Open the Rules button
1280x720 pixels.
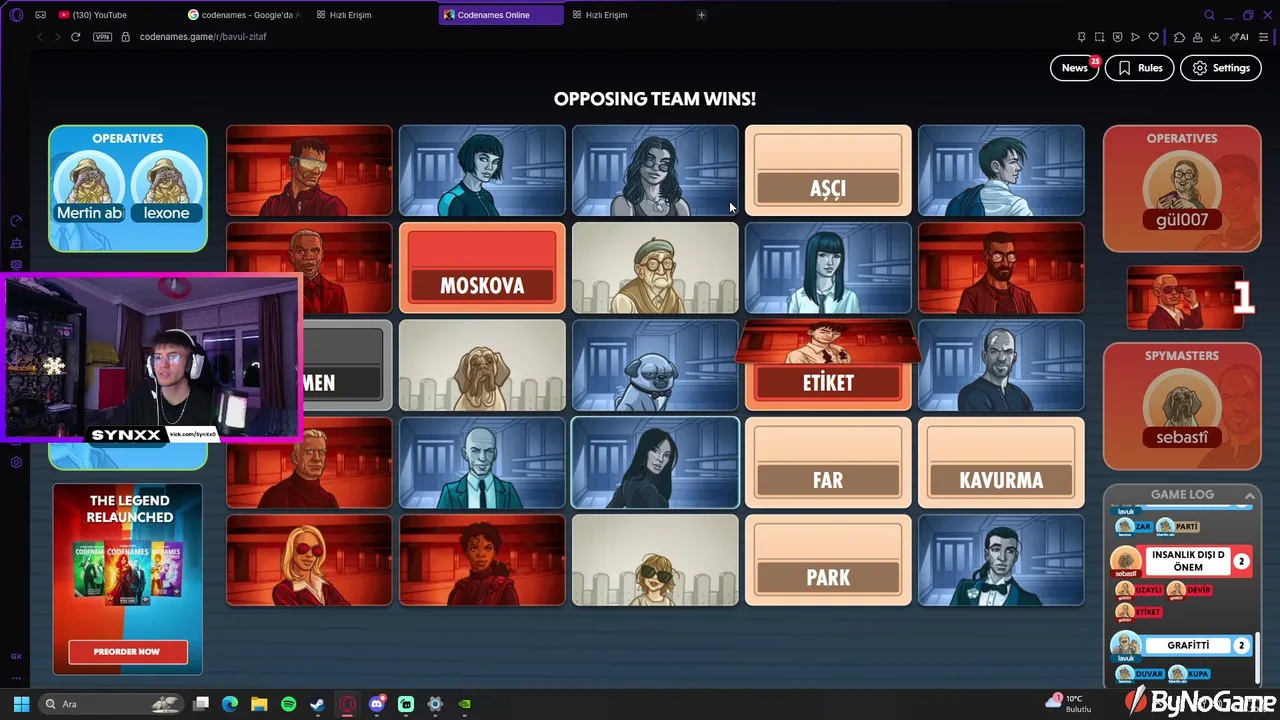click(x=1140, y=68)
